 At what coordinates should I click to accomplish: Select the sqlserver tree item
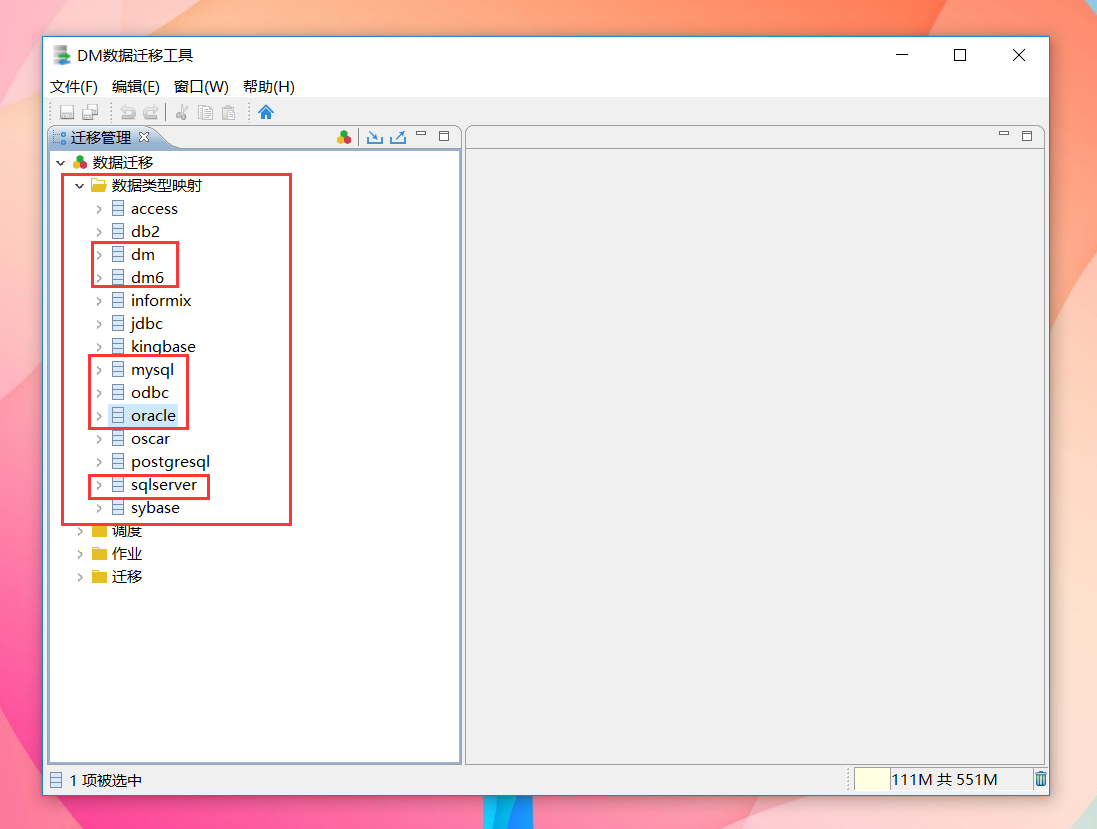click(164, 485)
